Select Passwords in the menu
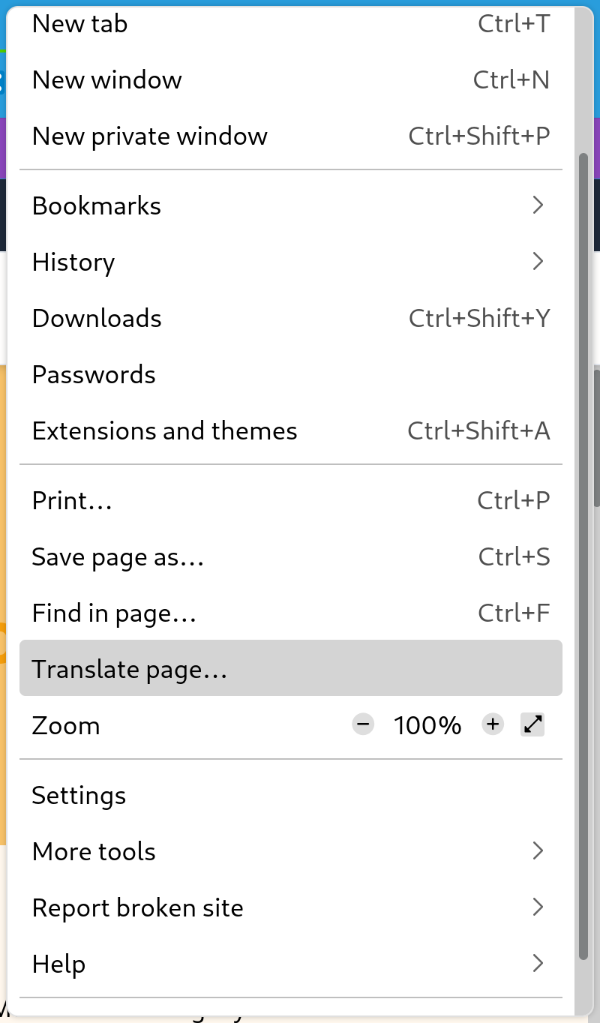Viewport: 600px width, 1023px height. pos(94,375)
